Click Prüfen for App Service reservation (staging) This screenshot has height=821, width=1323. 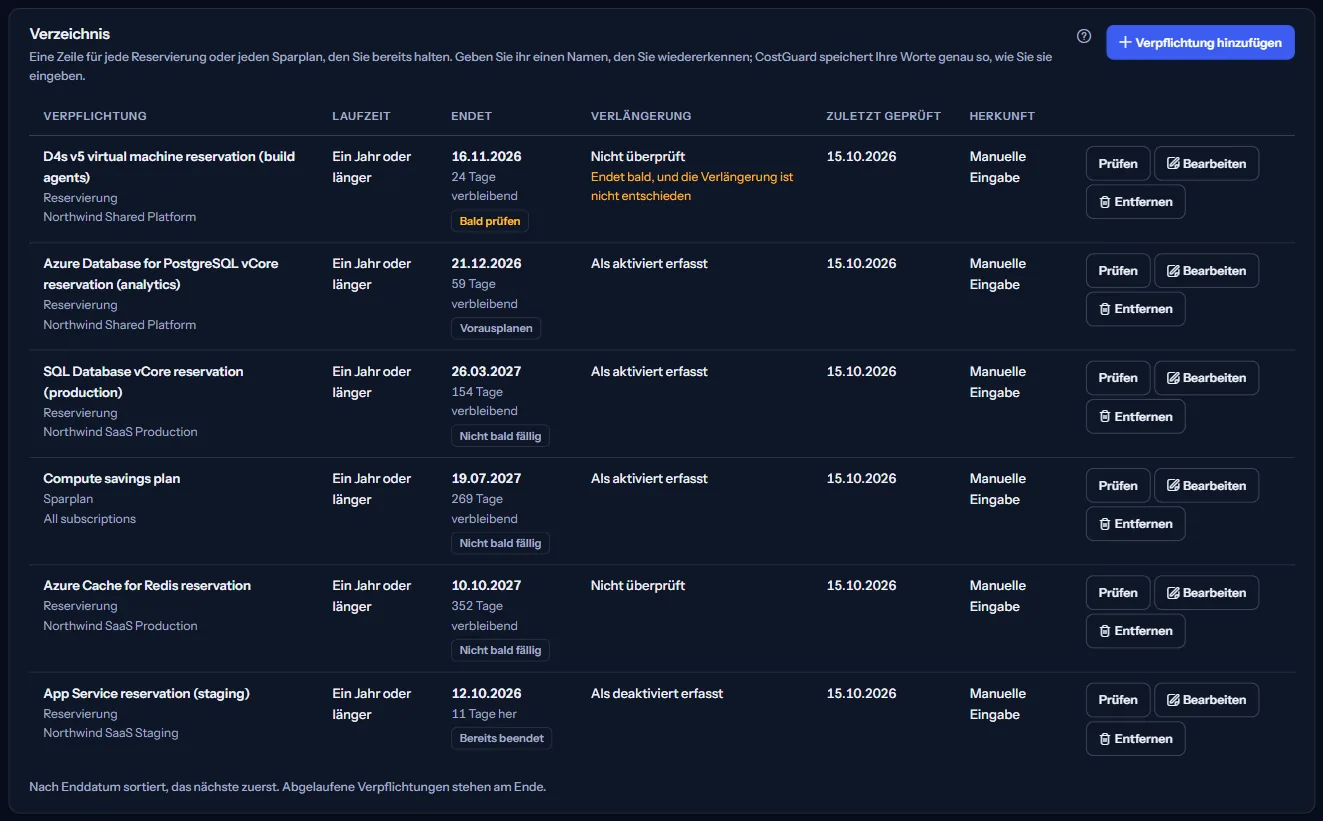click(1118, 700)
